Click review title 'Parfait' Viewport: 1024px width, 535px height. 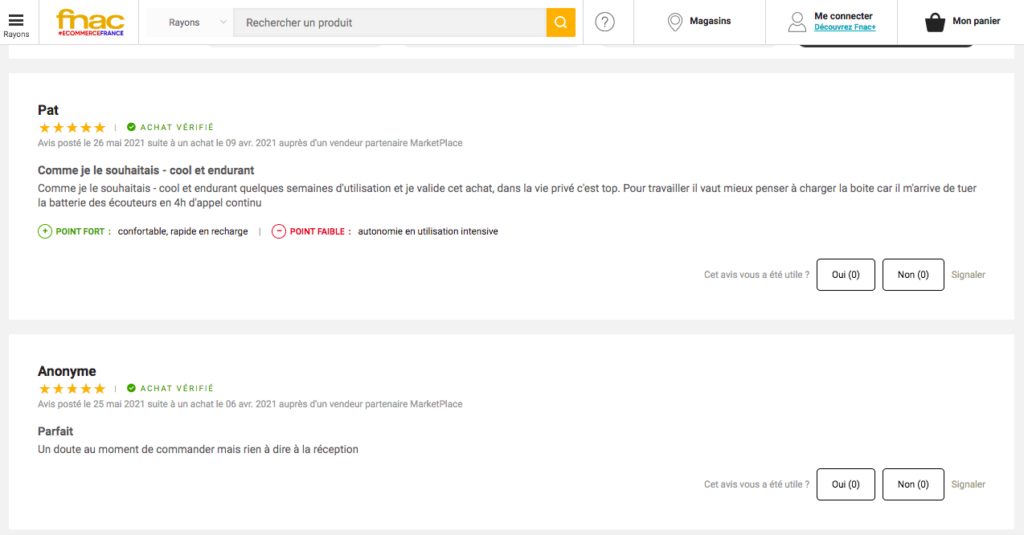(x=55, y=431)
